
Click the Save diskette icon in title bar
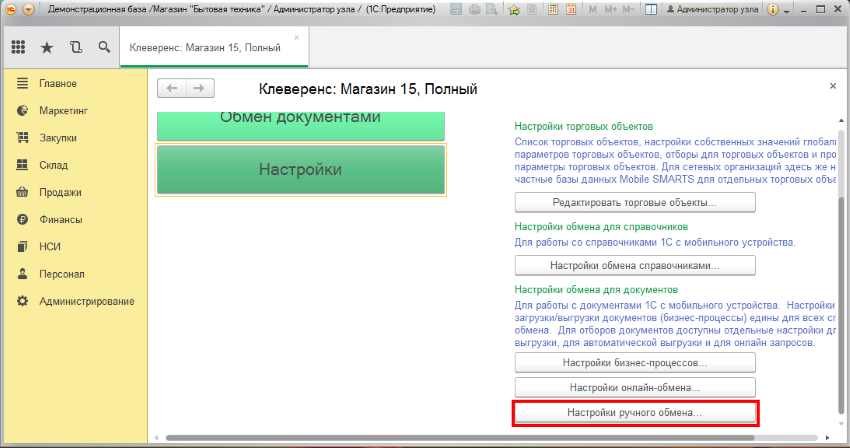tap(456, 9)
